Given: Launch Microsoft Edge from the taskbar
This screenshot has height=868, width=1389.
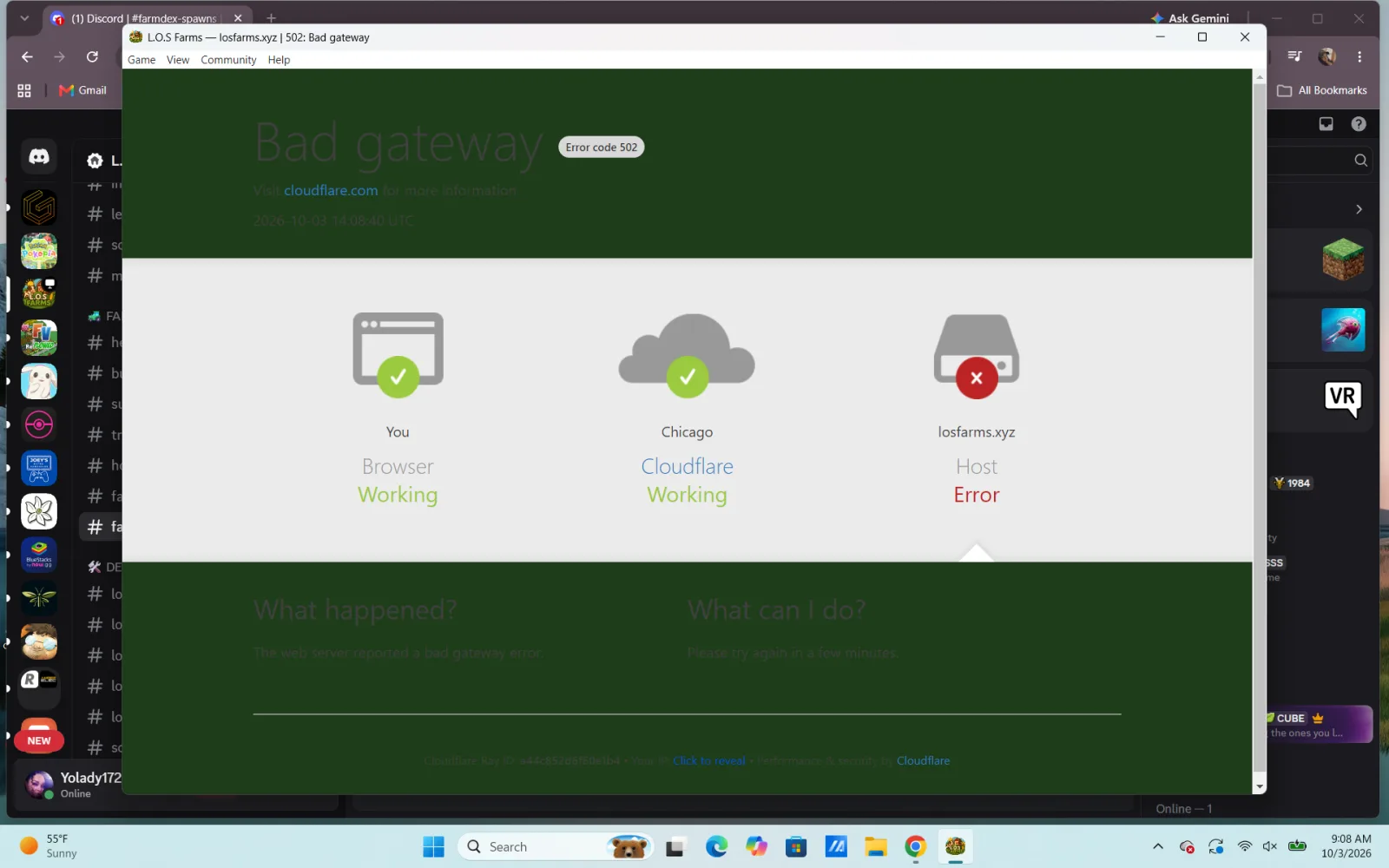Looking at the screenshot, I should click(716, 846).
